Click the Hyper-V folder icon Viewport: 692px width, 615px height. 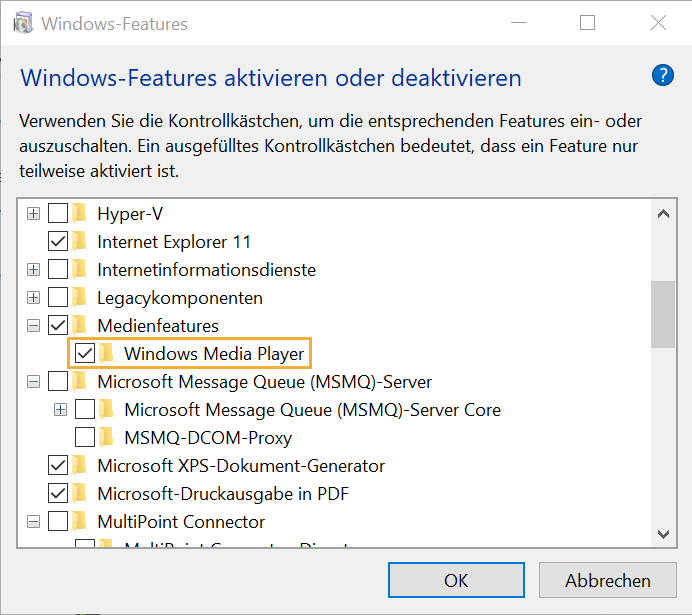point(80,213)
